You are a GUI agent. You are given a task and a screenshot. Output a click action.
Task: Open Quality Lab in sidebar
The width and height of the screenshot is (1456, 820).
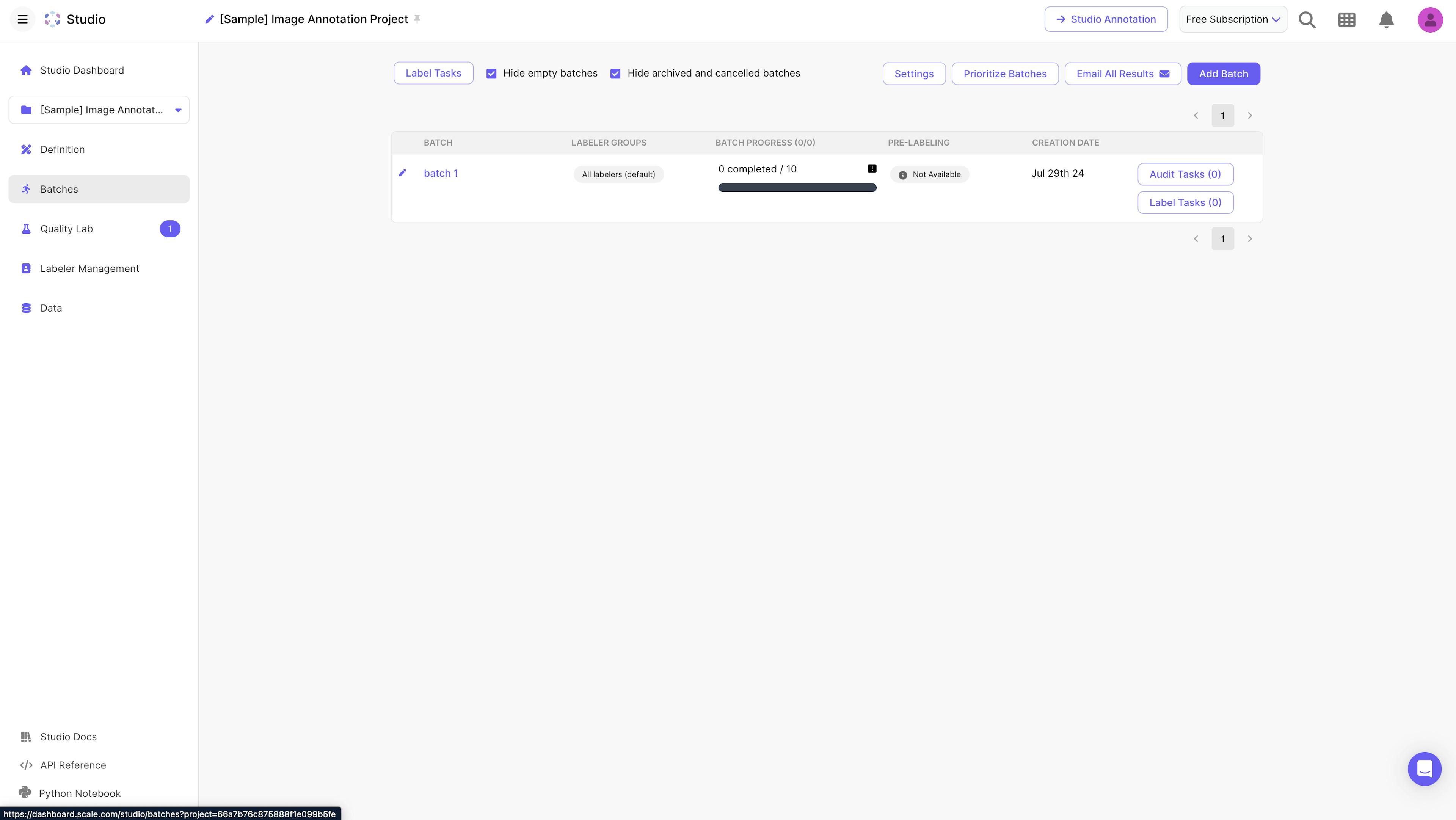pyautogui.click(x=67, y=229)
